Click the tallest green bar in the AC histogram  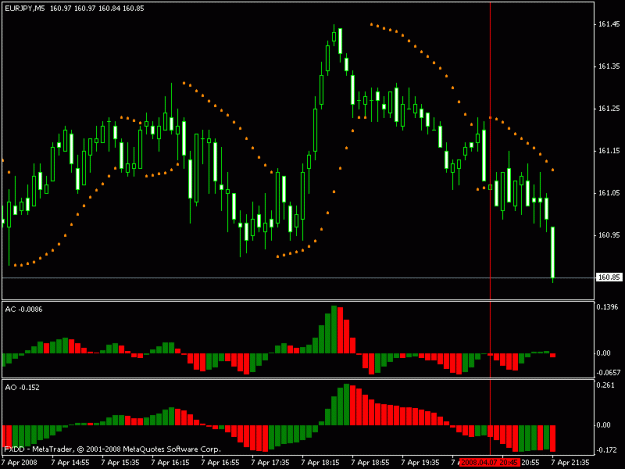[334, 330]
